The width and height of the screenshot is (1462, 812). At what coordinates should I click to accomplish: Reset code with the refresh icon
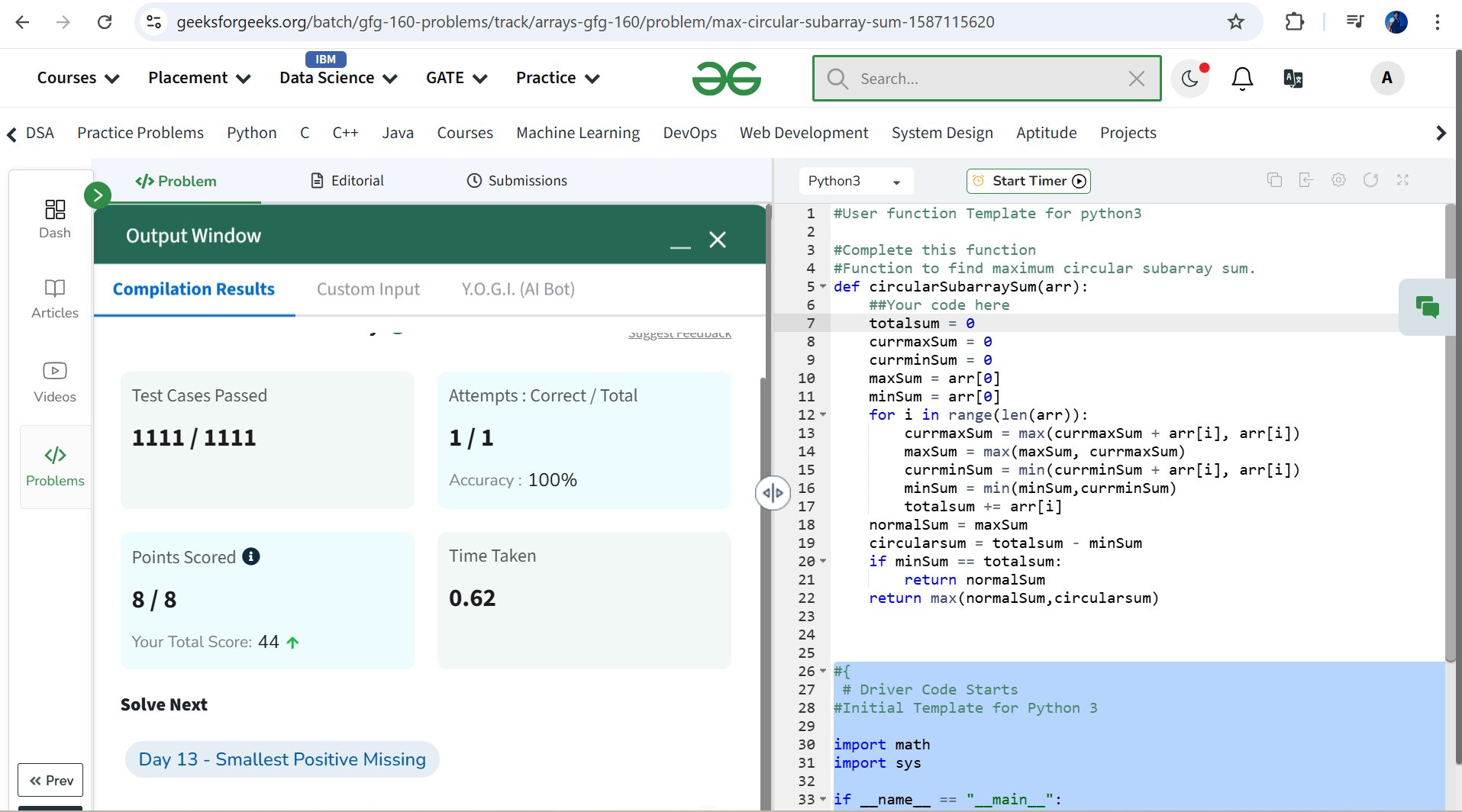coord(1370,180)
